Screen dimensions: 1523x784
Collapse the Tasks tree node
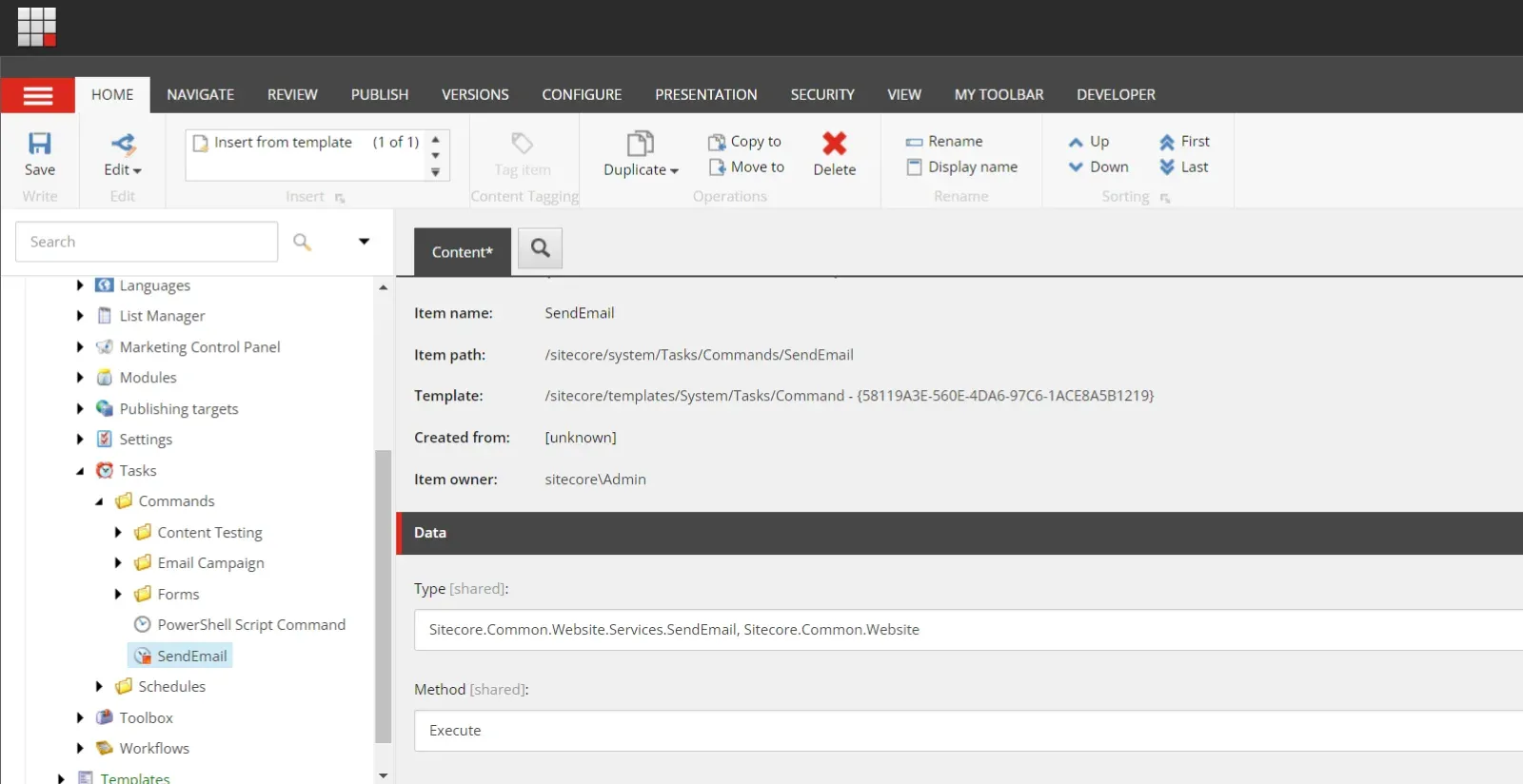click(x=80, y=471)
